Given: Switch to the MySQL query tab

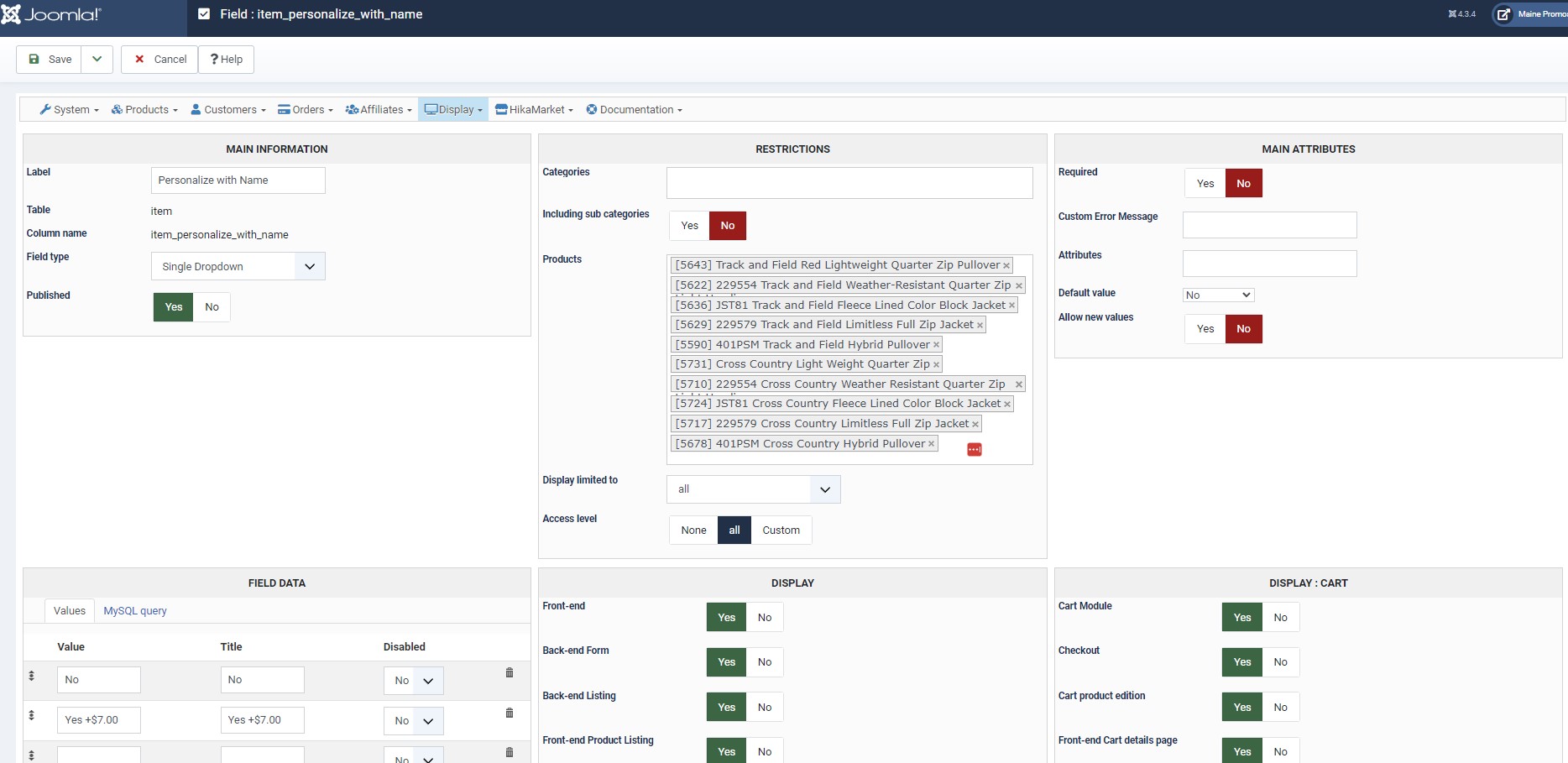Looking at the screenshot, I should click(x=135, y=611).
